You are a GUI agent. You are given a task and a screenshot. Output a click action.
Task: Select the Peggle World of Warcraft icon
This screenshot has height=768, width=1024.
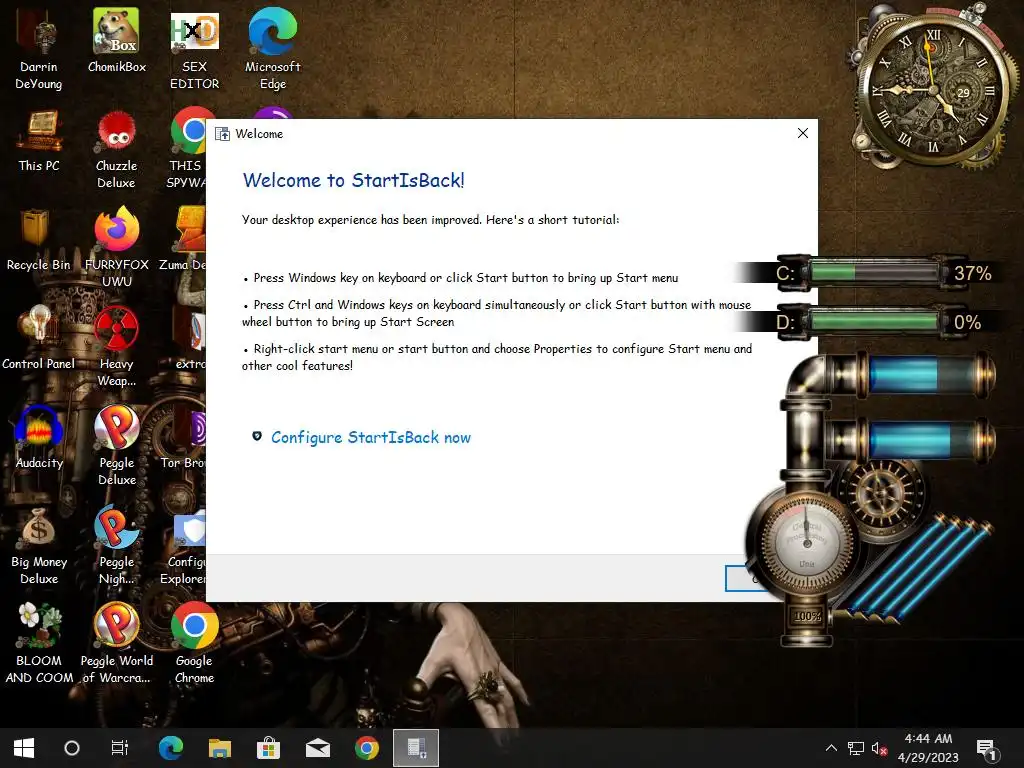click(x=116, y=644)
